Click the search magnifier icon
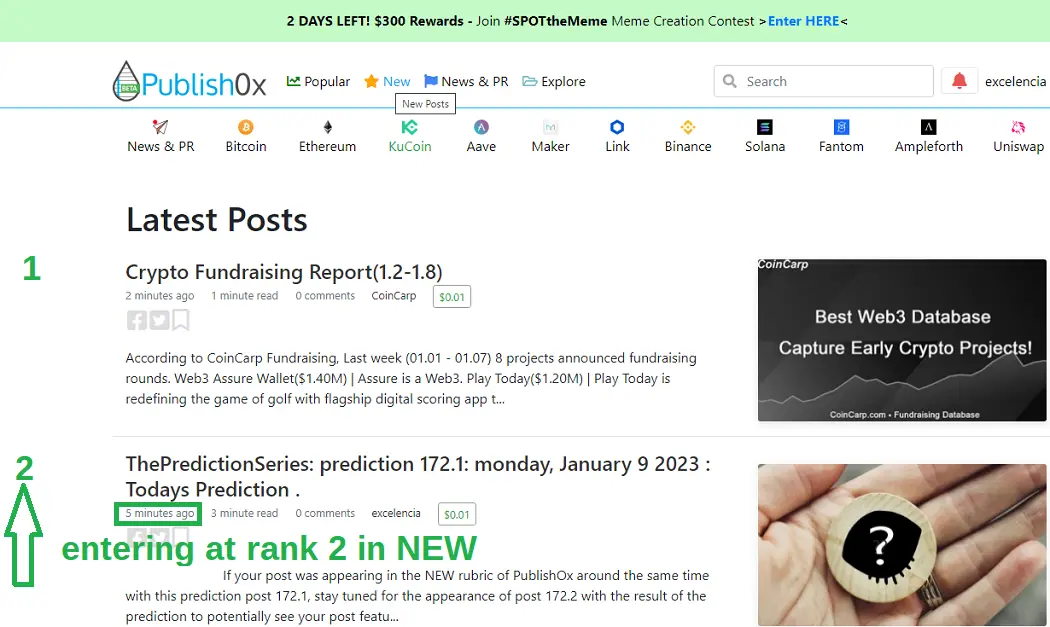The height and width of the screenshot is (627, 1050). [730, 81]
